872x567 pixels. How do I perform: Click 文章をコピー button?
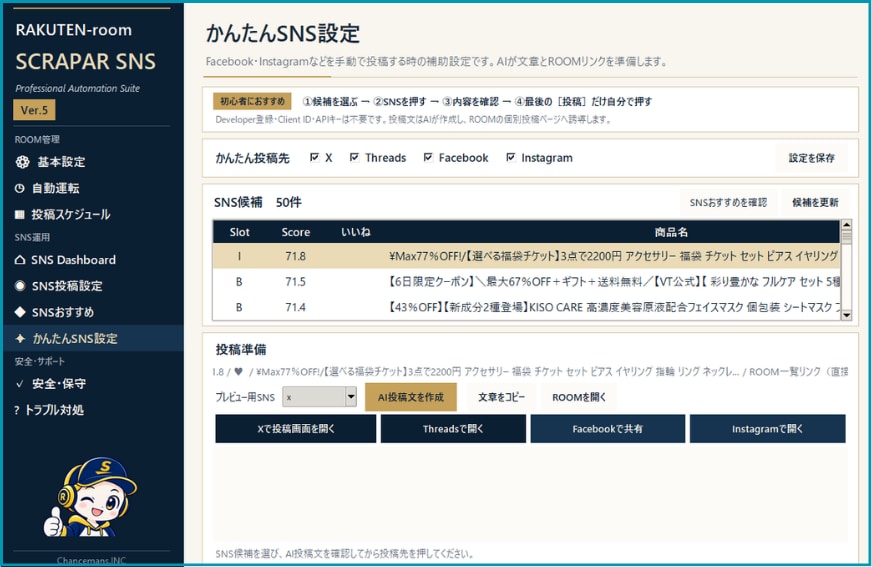click(501, 397)
